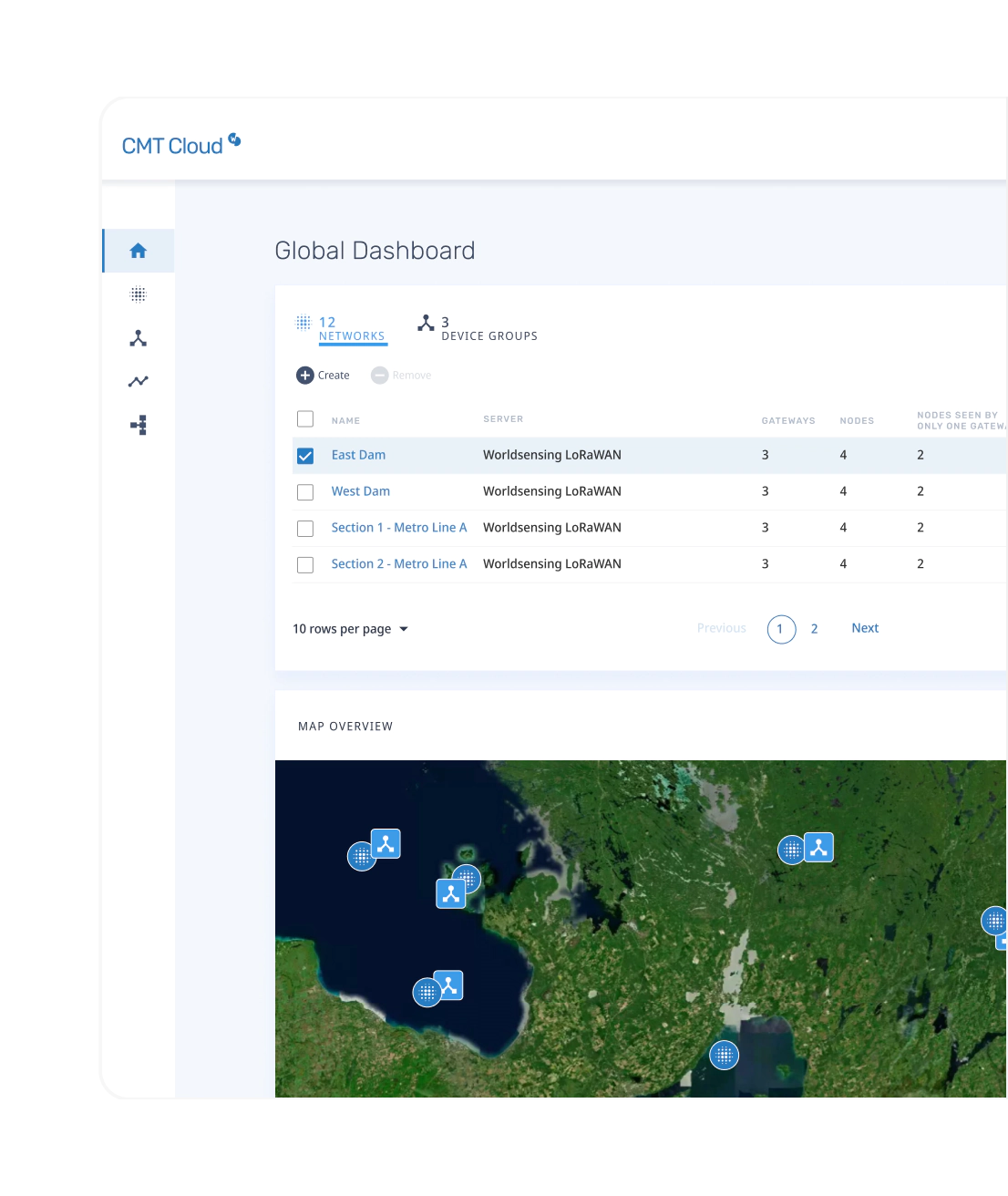Click the CMT Cloud logo
This screenshot has height=1196, width=1008.
180,144
